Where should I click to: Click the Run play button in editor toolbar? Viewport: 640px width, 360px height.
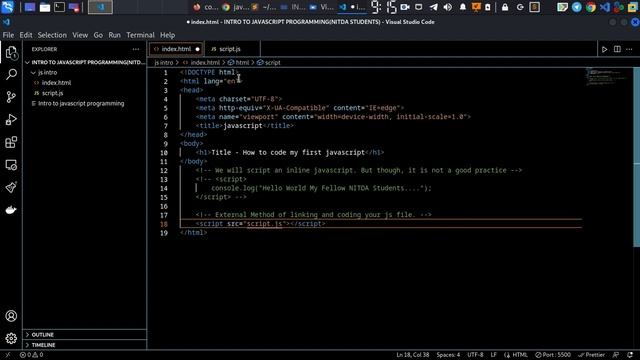[604, 49]
